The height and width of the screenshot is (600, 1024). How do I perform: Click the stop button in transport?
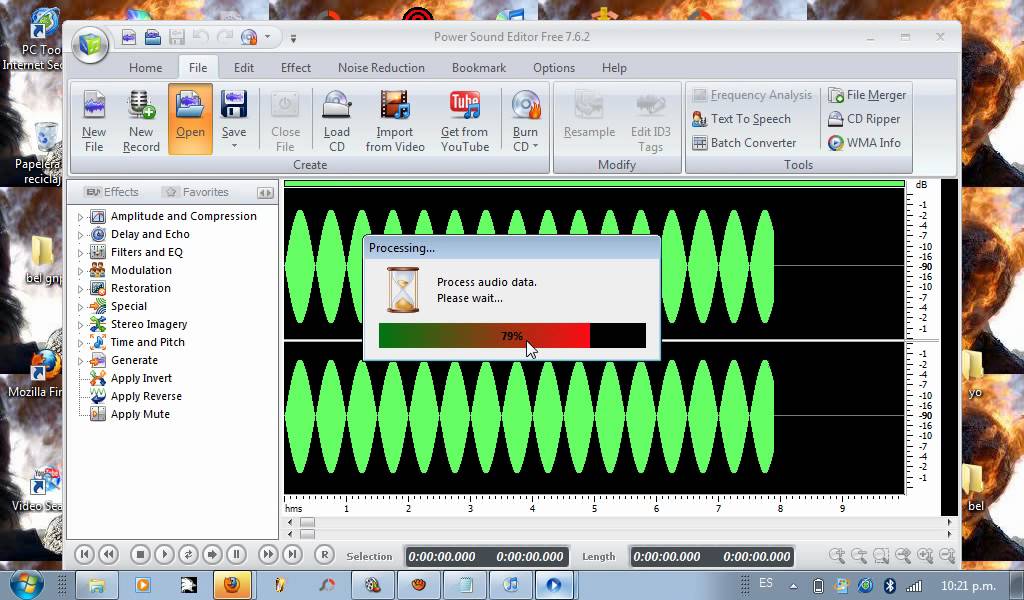coord(140,554)
